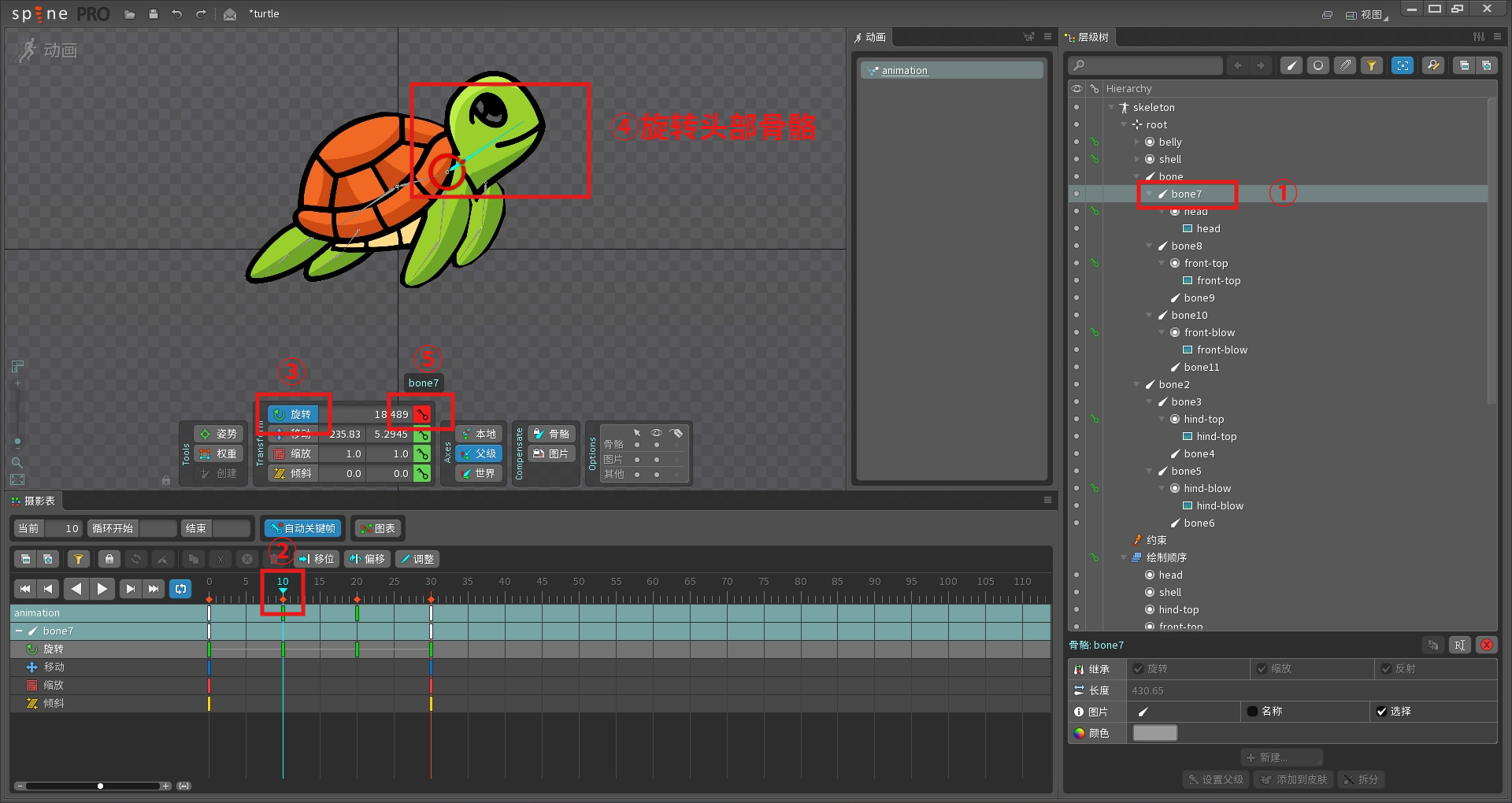Switch axes to Local mode
Screen dimensions: 1512x803
click(x=479, y=434)
